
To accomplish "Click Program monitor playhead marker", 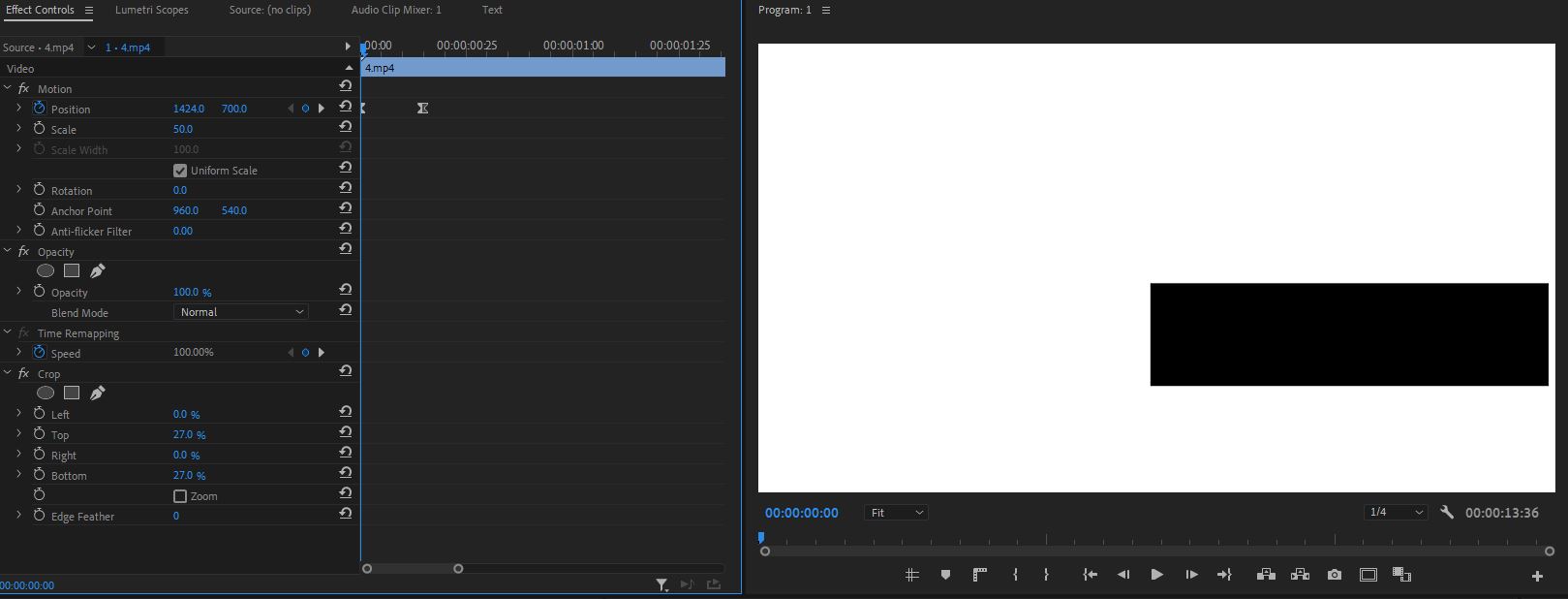I will point(761,537).
